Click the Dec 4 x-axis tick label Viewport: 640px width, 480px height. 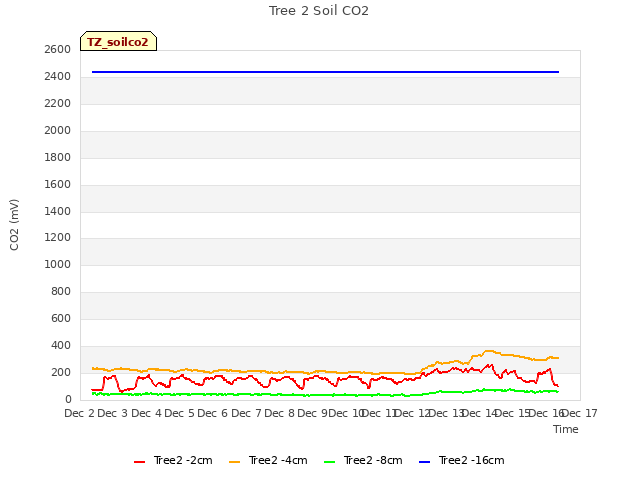146,413
